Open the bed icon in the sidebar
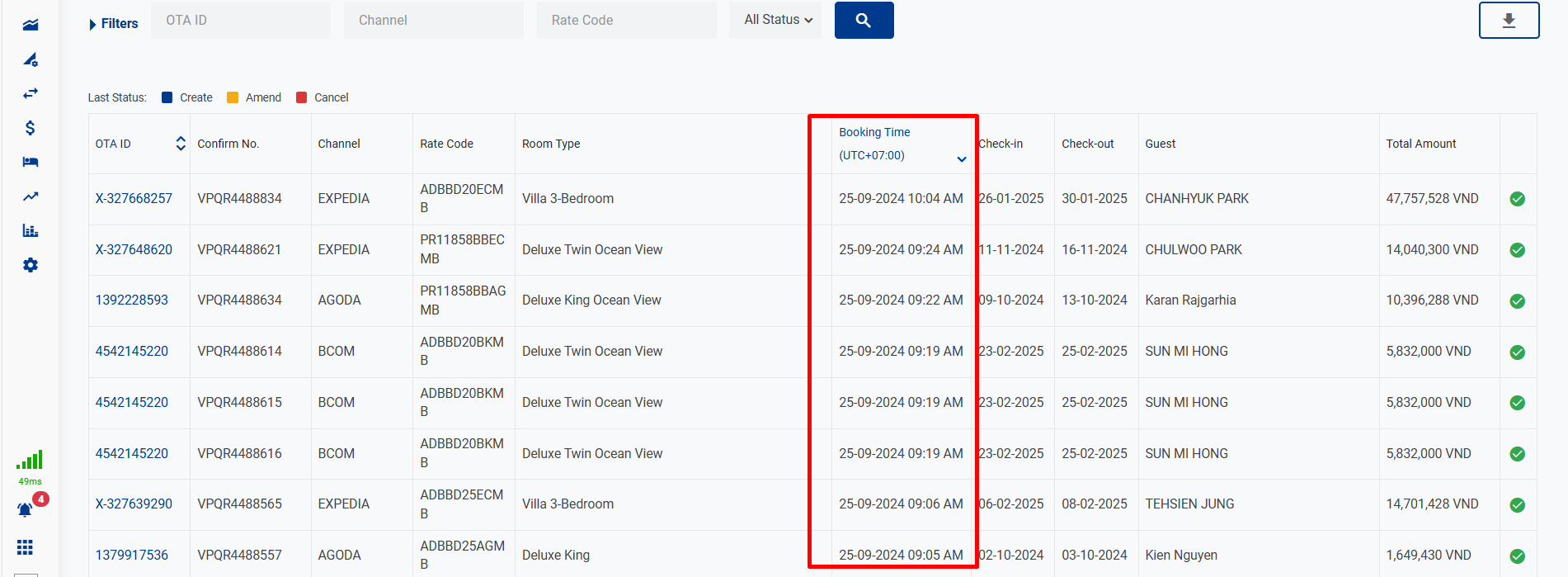 click(x=31, y=162)
